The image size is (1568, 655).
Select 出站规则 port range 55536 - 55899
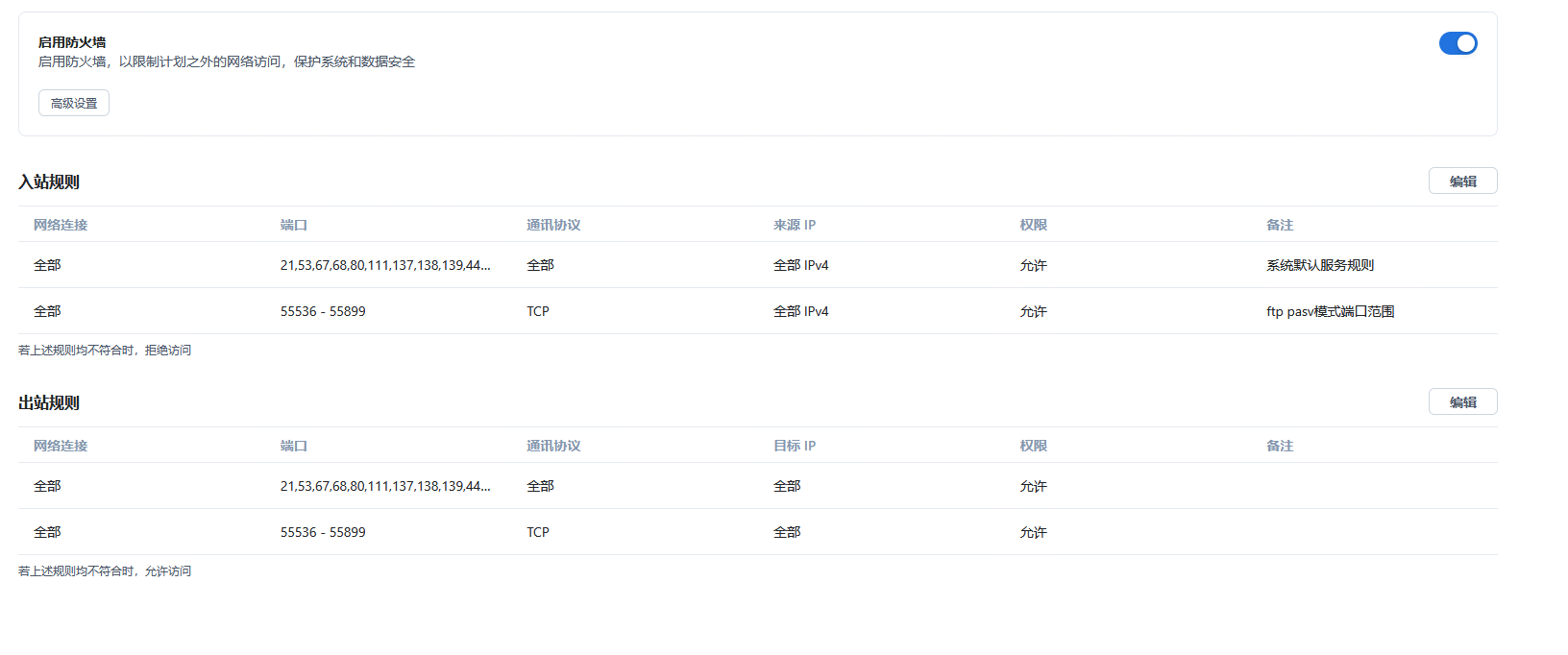(x=323, y=532)
